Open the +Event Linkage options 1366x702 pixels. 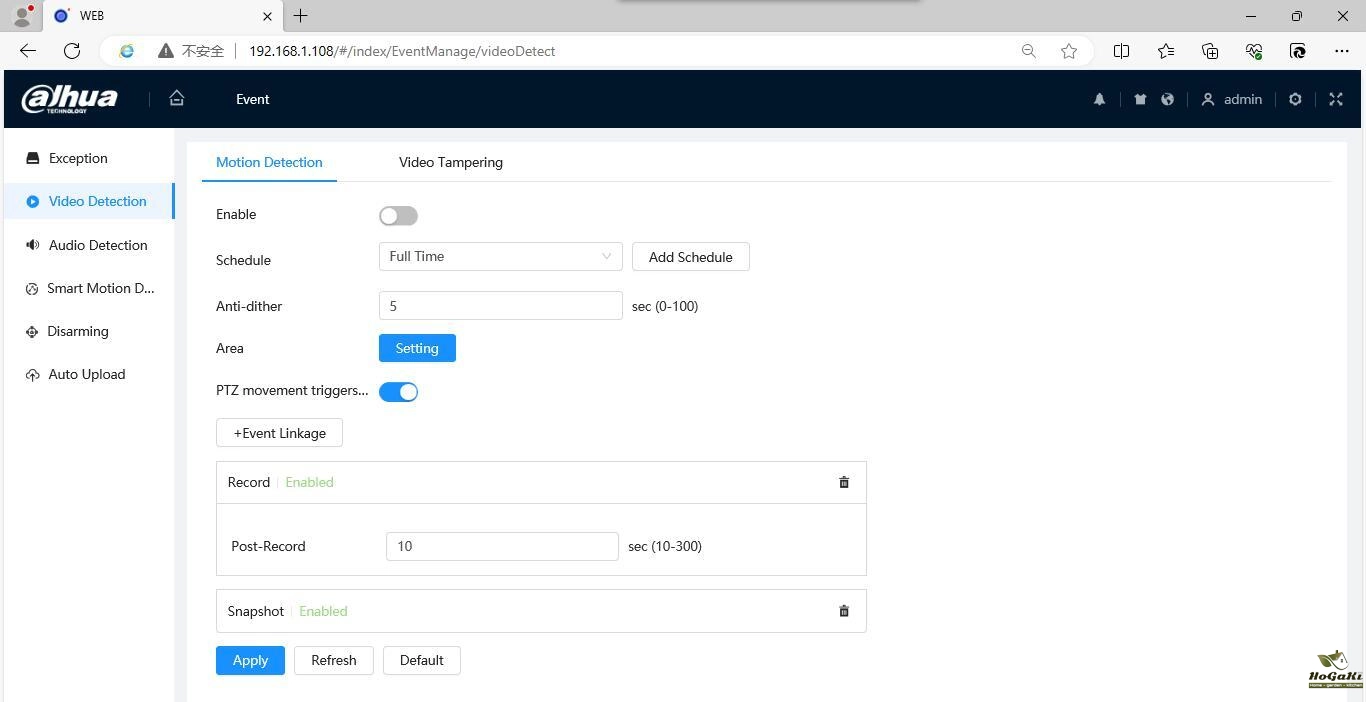coord(279,433)
